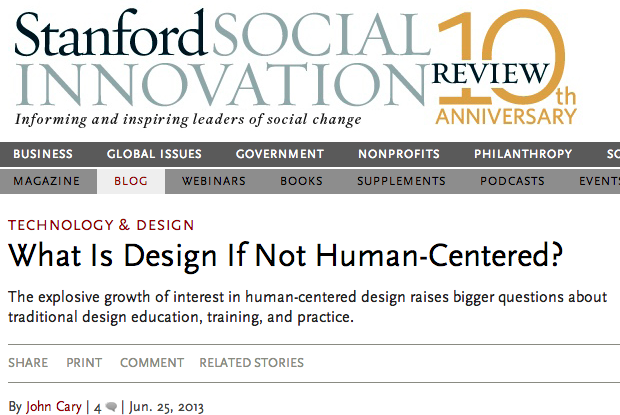620x415 pixels.
Task: Open the Webinars tab
Action: [214, 181]
